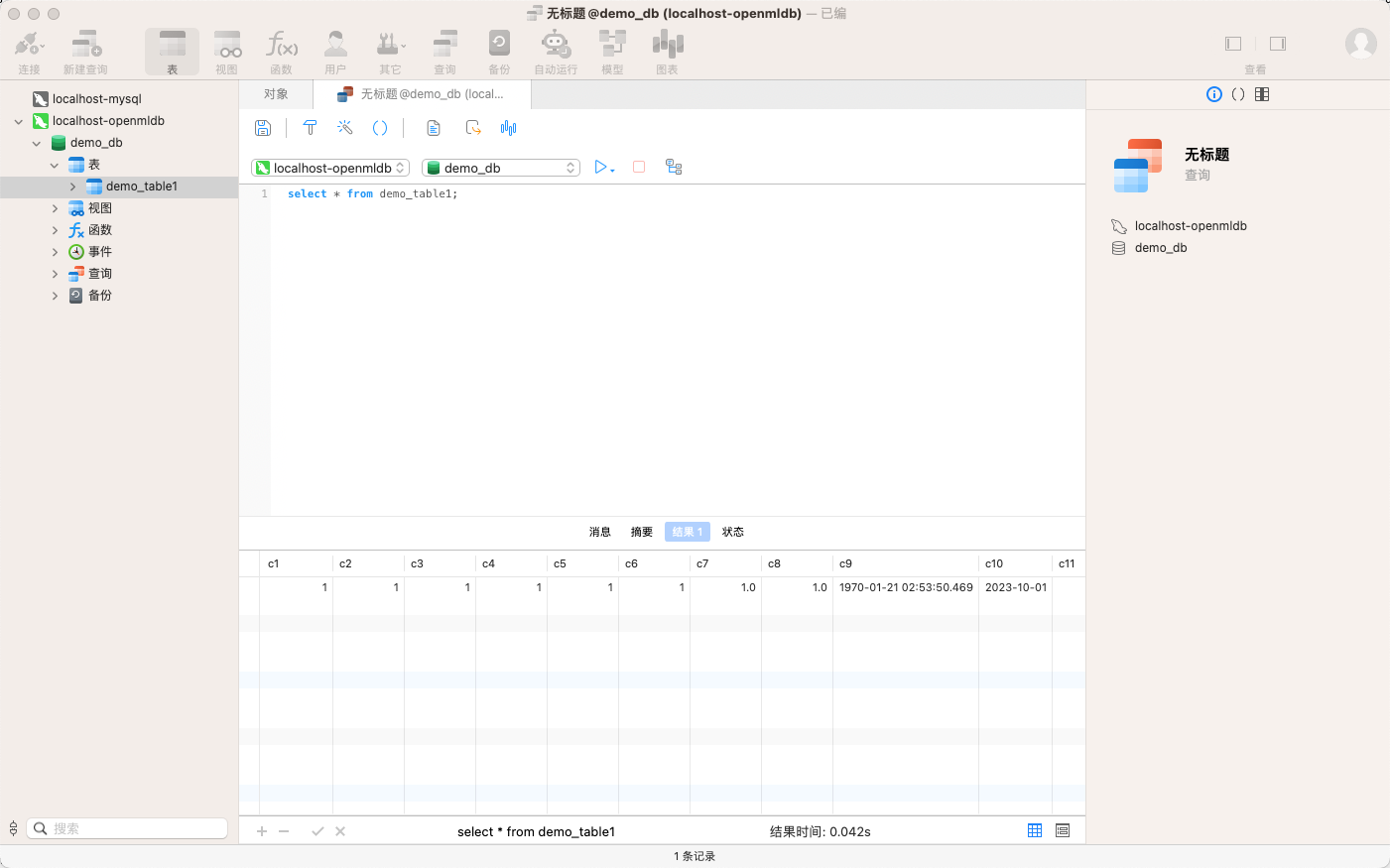Expand the 事件 (Events) tree node
The width and height of the screenshot is (1390, 868).
point(55,252)
